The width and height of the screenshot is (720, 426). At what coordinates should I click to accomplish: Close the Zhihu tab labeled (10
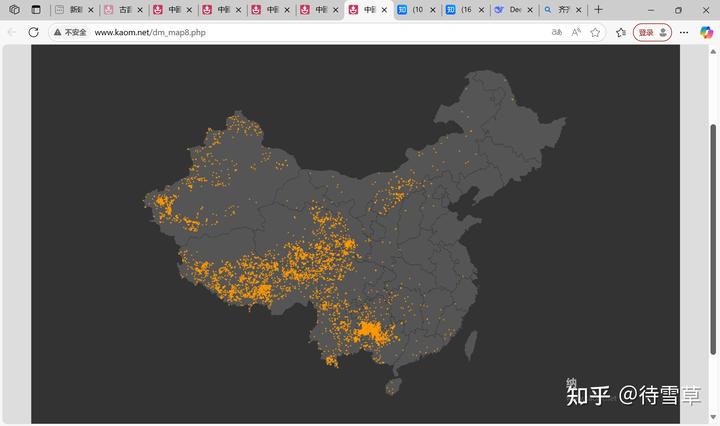(433, 10)
